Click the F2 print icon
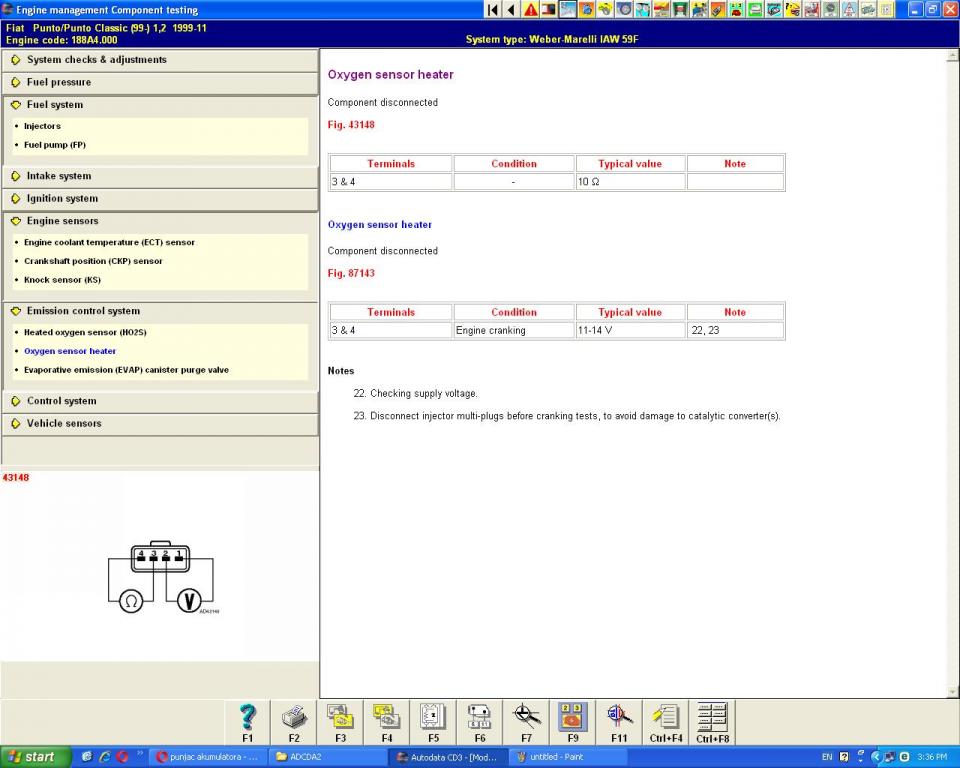The image size is (960, 768). (294, 723)
